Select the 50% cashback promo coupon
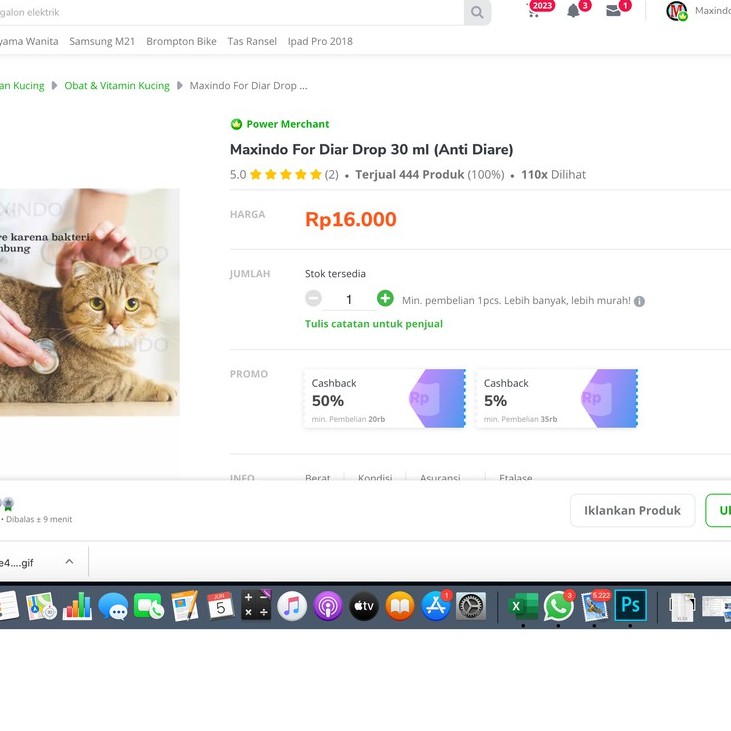This screenshot has width=731, height=731. click(x=384, y=398)
